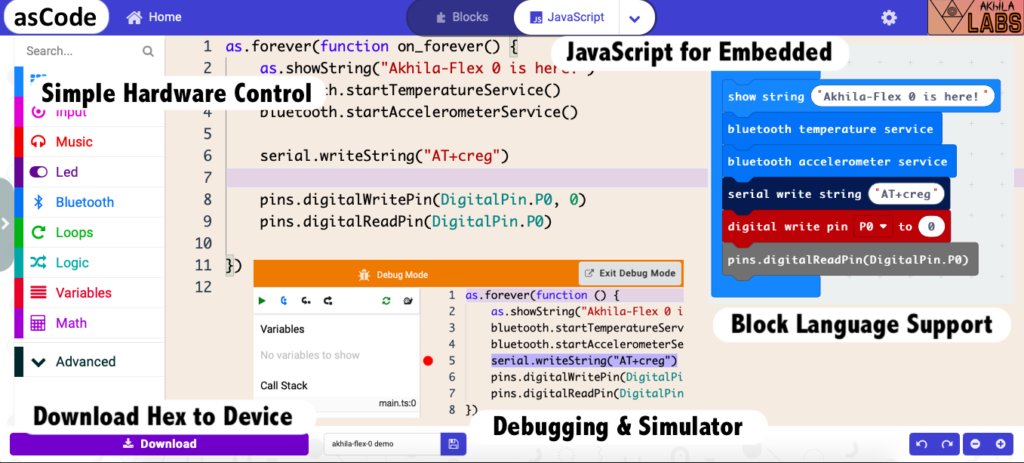Open the Home page
This screenshot has width=1024, height=463.
pos(154,17)
